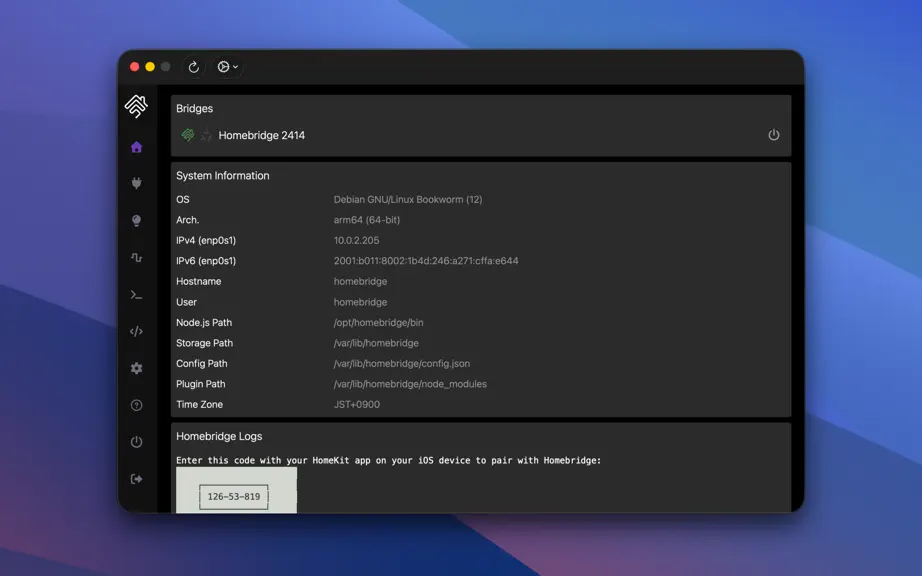
Task: Click the Plugin Path label
Action: (x=201, y=384)
